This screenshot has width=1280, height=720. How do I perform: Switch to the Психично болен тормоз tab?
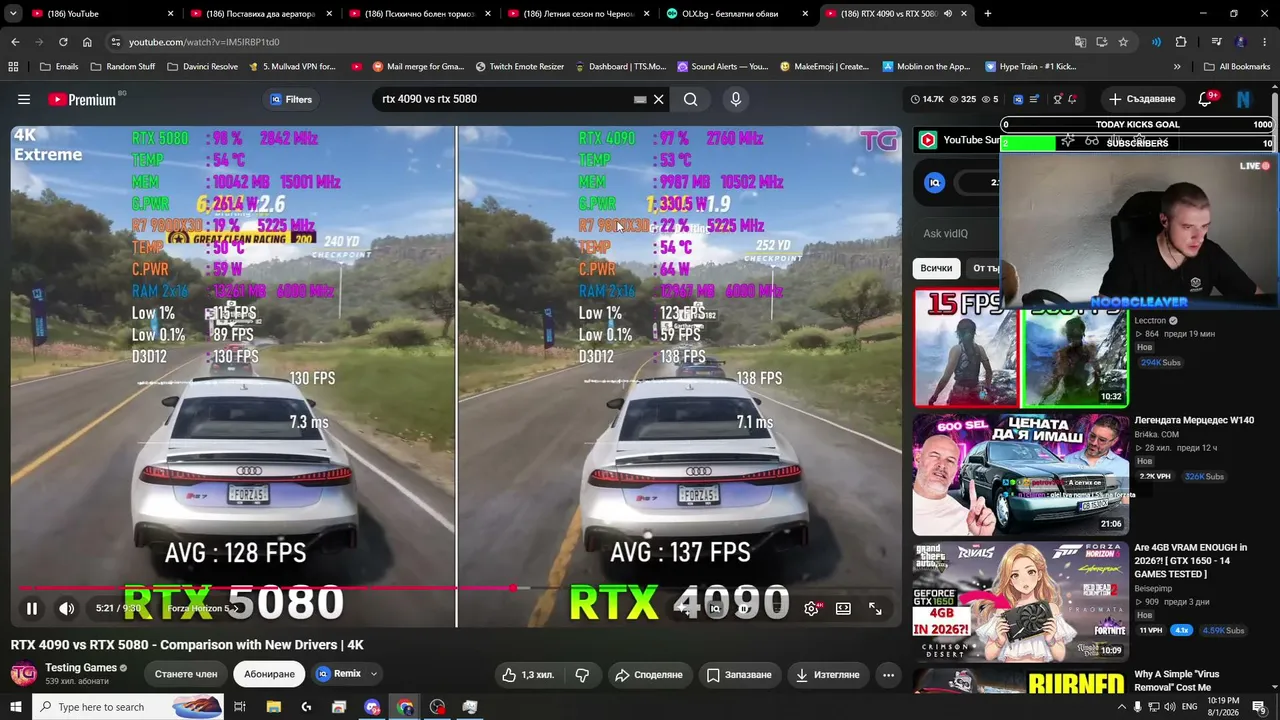[418, 14]
